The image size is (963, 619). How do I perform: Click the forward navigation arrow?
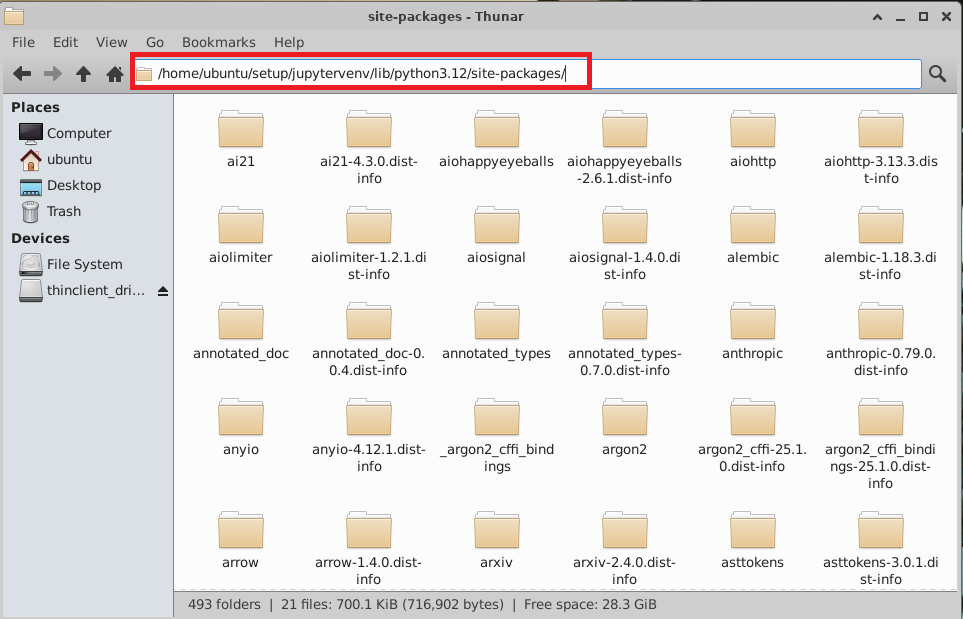click(52, 73)
